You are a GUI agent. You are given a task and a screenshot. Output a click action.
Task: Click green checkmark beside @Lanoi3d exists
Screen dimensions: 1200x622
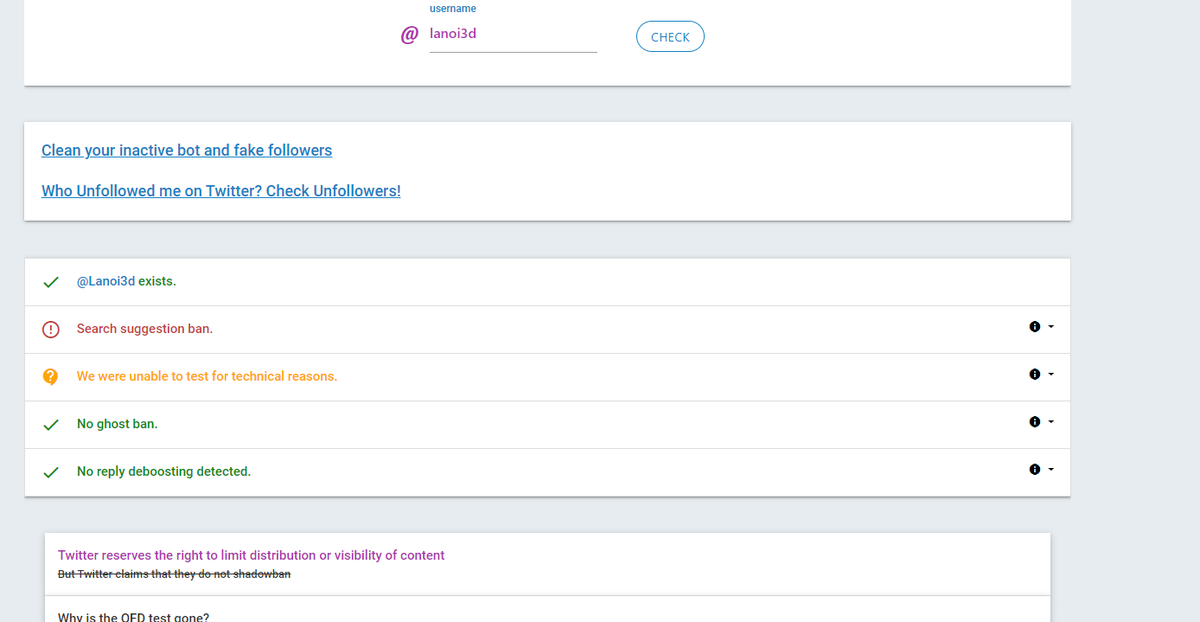point(50,282)
